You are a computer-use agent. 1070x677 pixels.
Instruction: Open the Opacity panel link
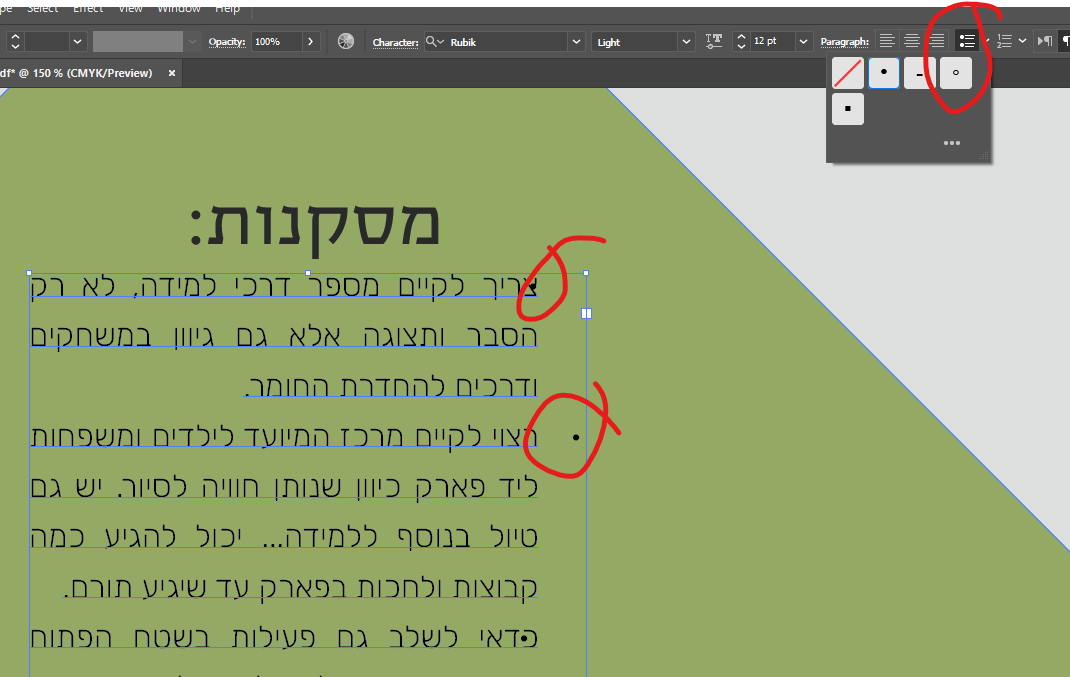tap(227, 42)
